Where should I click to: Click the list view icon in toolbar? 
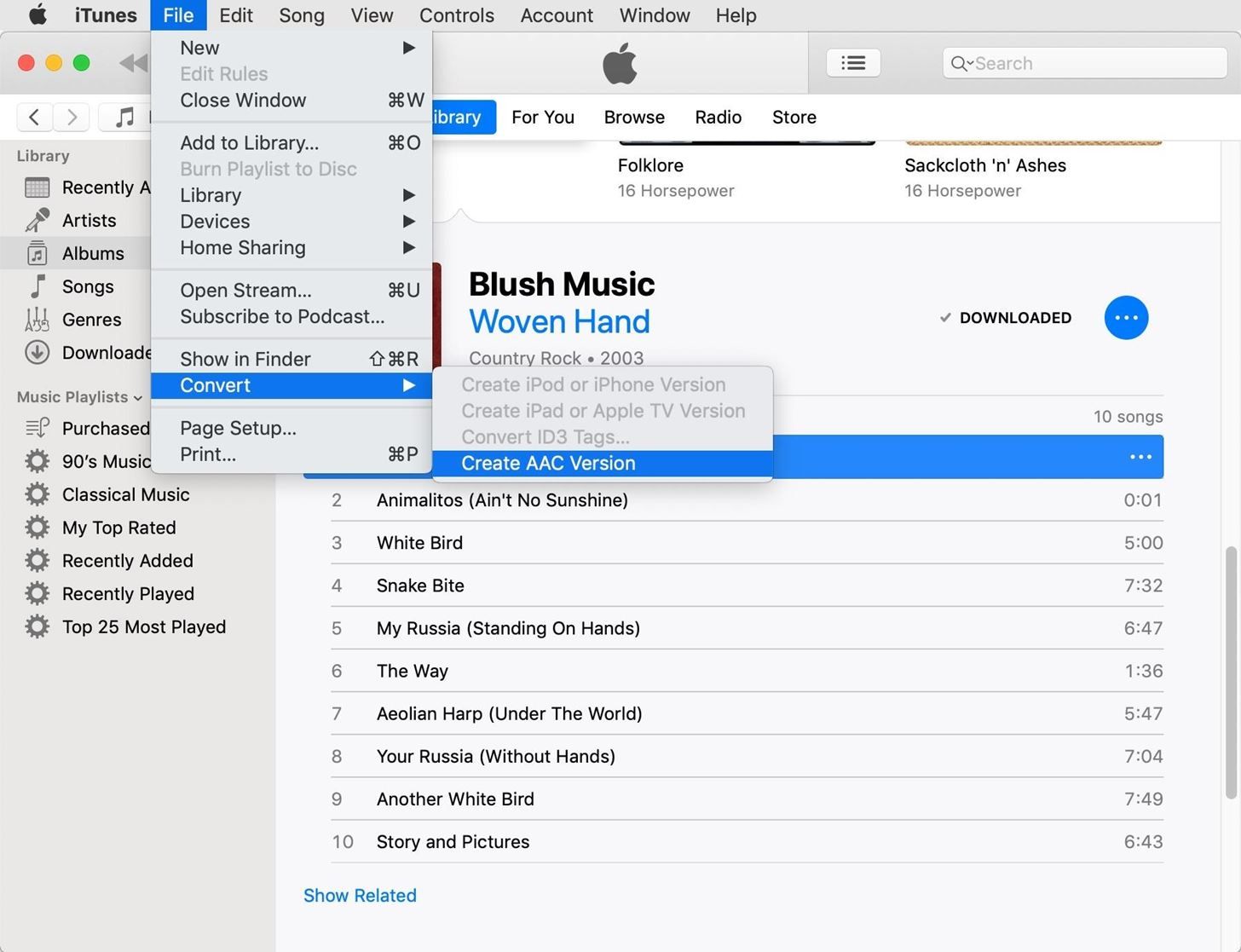click(x=853, y=62)
